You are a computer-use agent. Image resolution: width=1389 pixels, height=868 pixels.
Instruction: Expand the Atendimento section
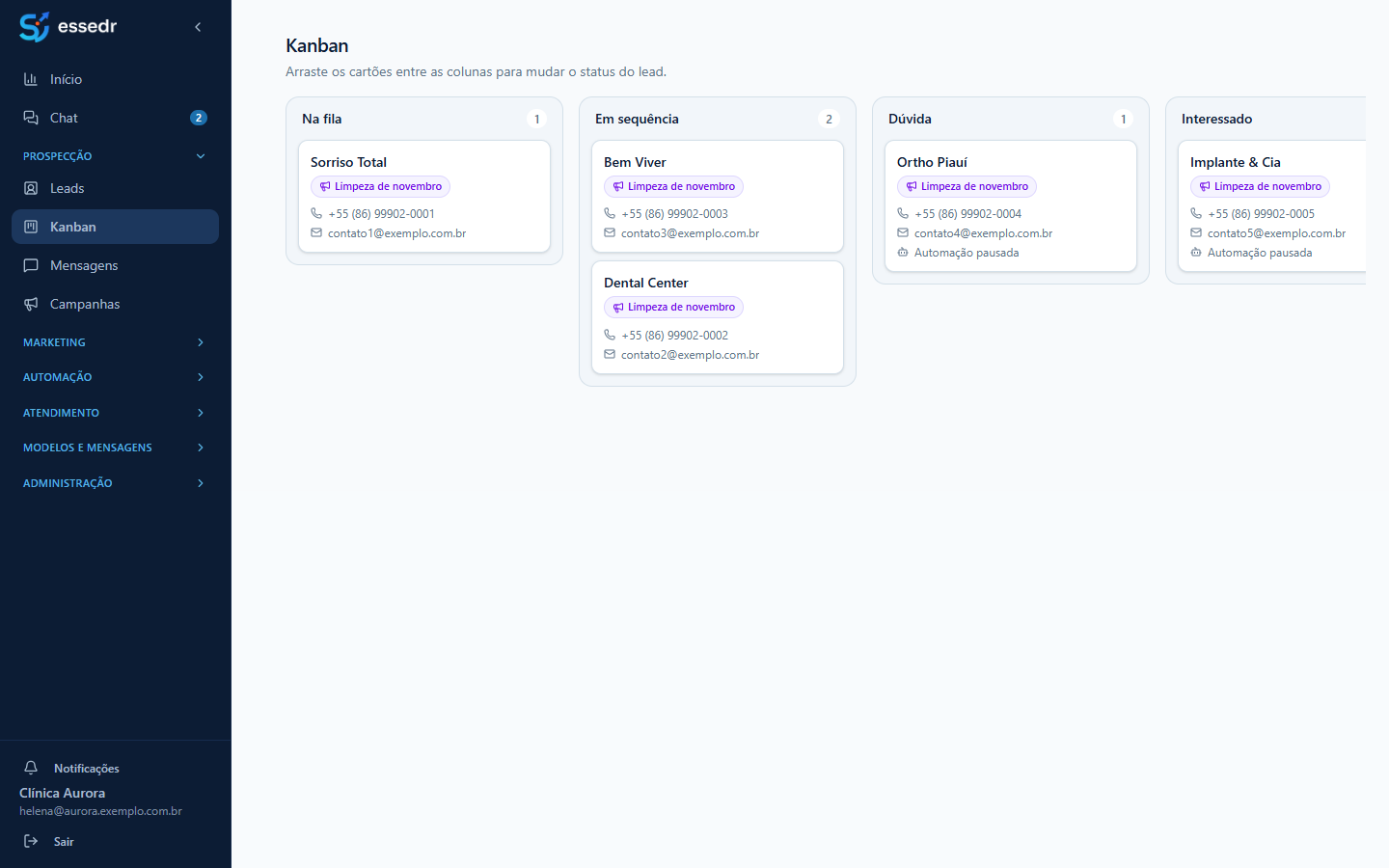click(115, 413)
